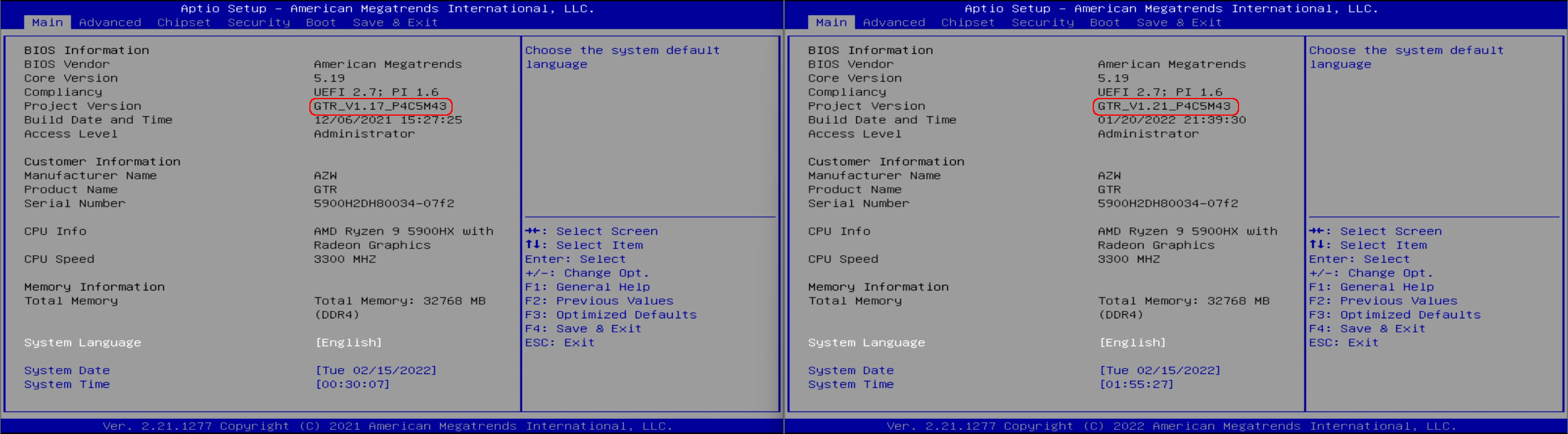Open the Chipset tab in the right BIOS screen
The width and height of the screenshot is (1568, 434).
(968, 23)
